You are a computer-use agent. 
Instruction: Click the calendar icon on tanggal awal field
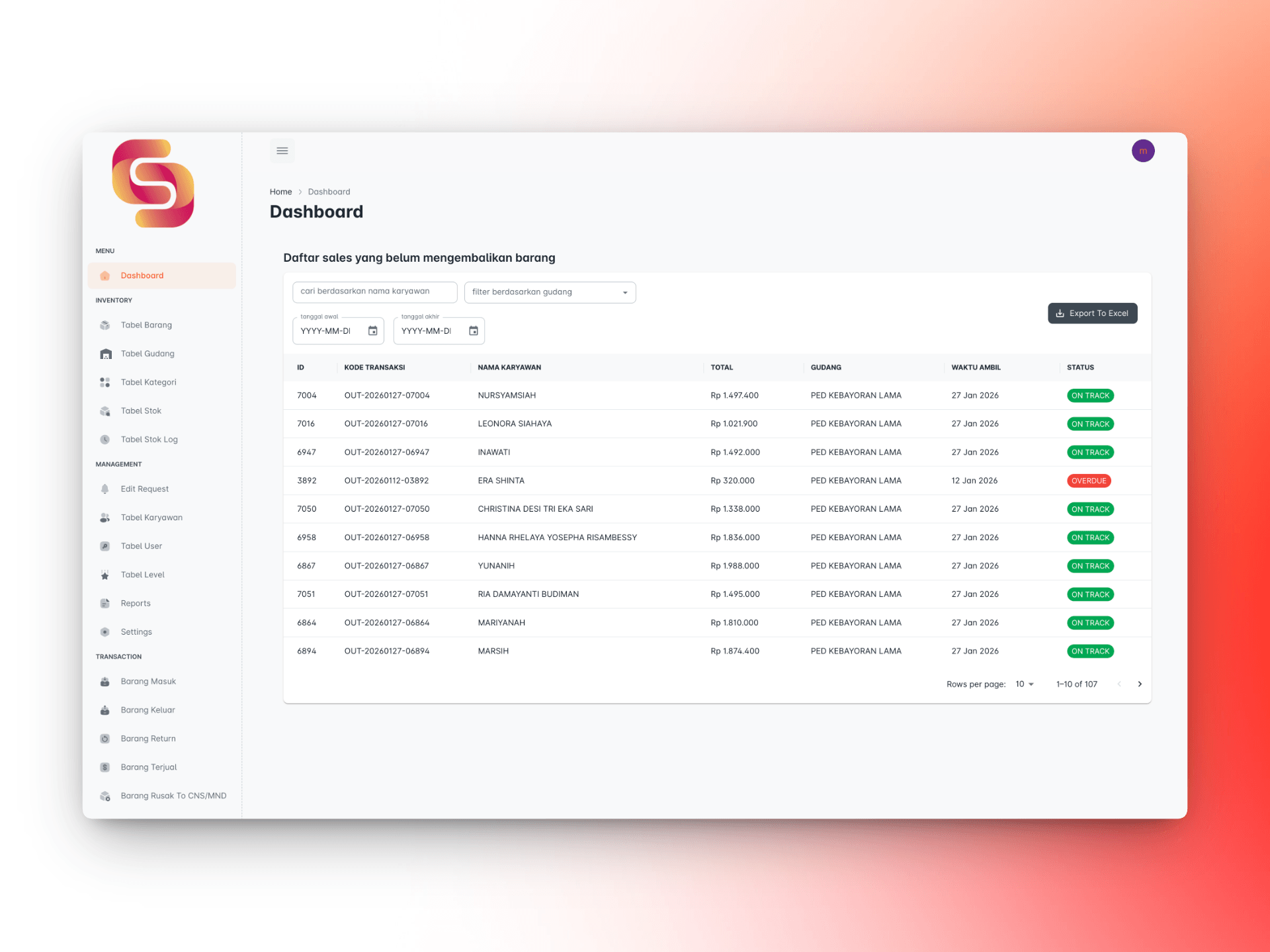[374, 331]
